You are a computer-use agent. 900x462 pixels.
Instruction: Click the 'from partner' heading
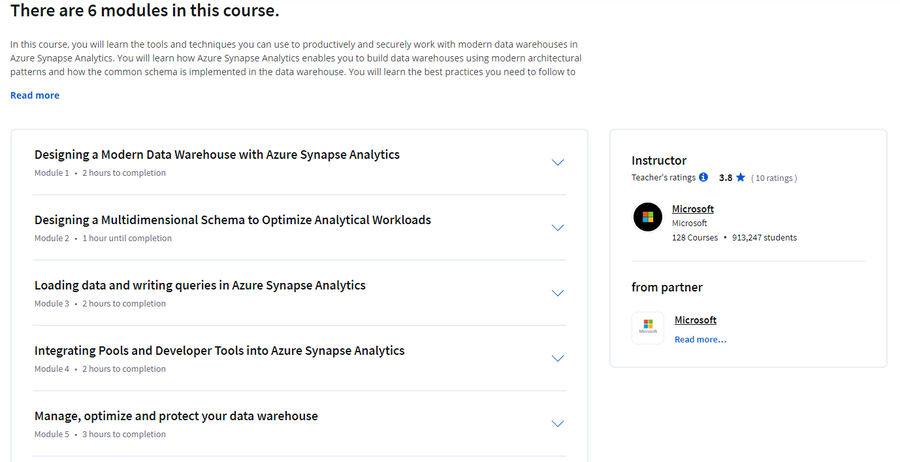point(667,288)
